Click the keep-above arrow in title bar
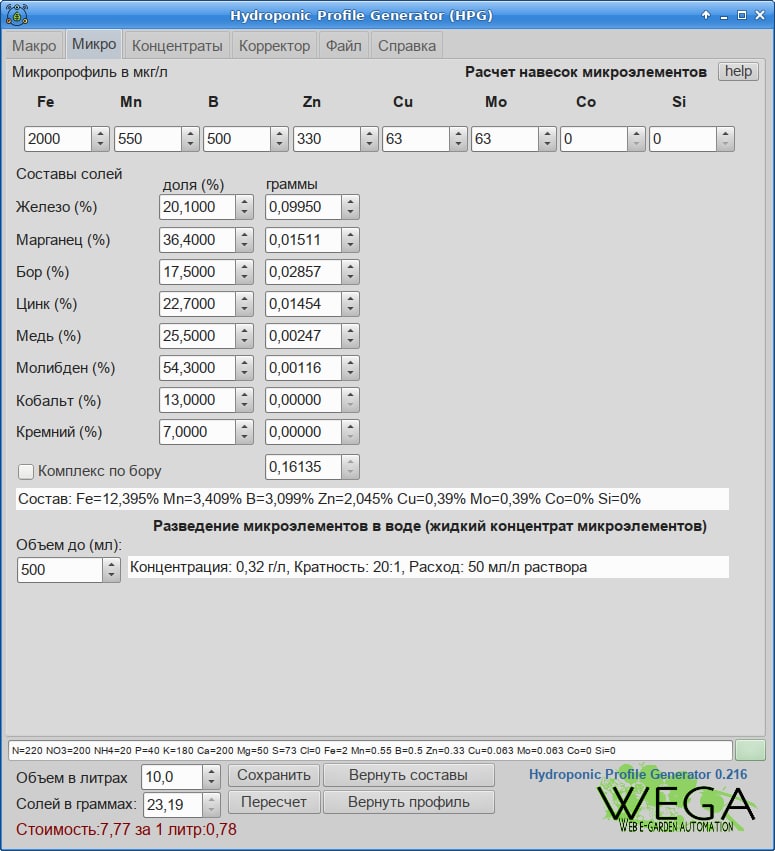The width and height of the screenshot is (775, 851). (706, 15)
